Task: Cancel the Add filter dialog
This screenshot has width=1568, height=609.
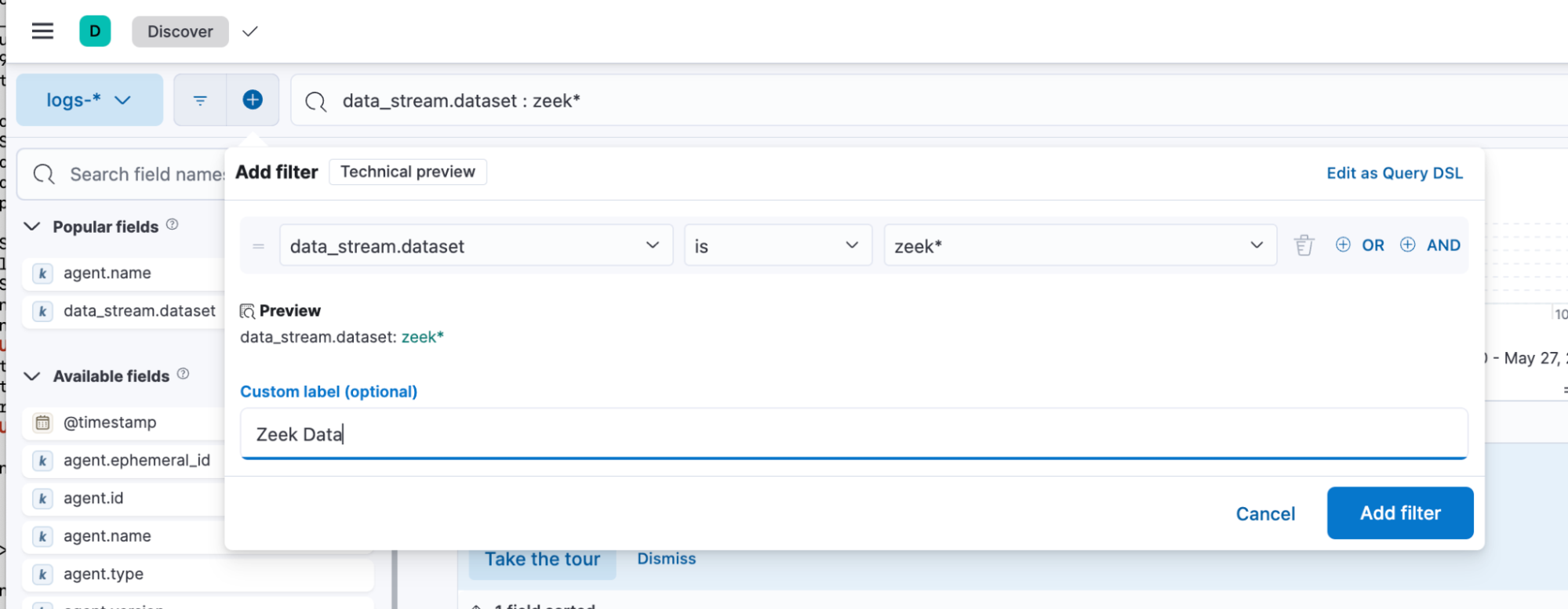Action: (x=1265, y=513)
